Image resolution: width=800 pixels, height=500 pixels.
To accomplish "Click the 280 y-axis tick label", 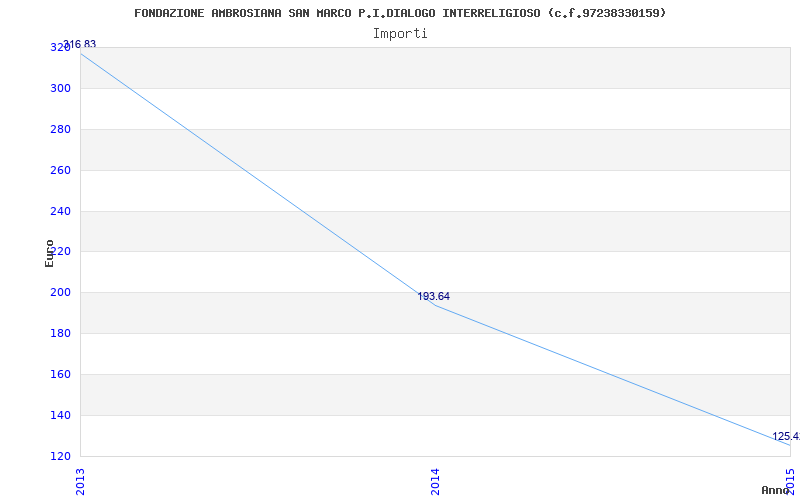I will pyautogui.click(x=60, y=130).
